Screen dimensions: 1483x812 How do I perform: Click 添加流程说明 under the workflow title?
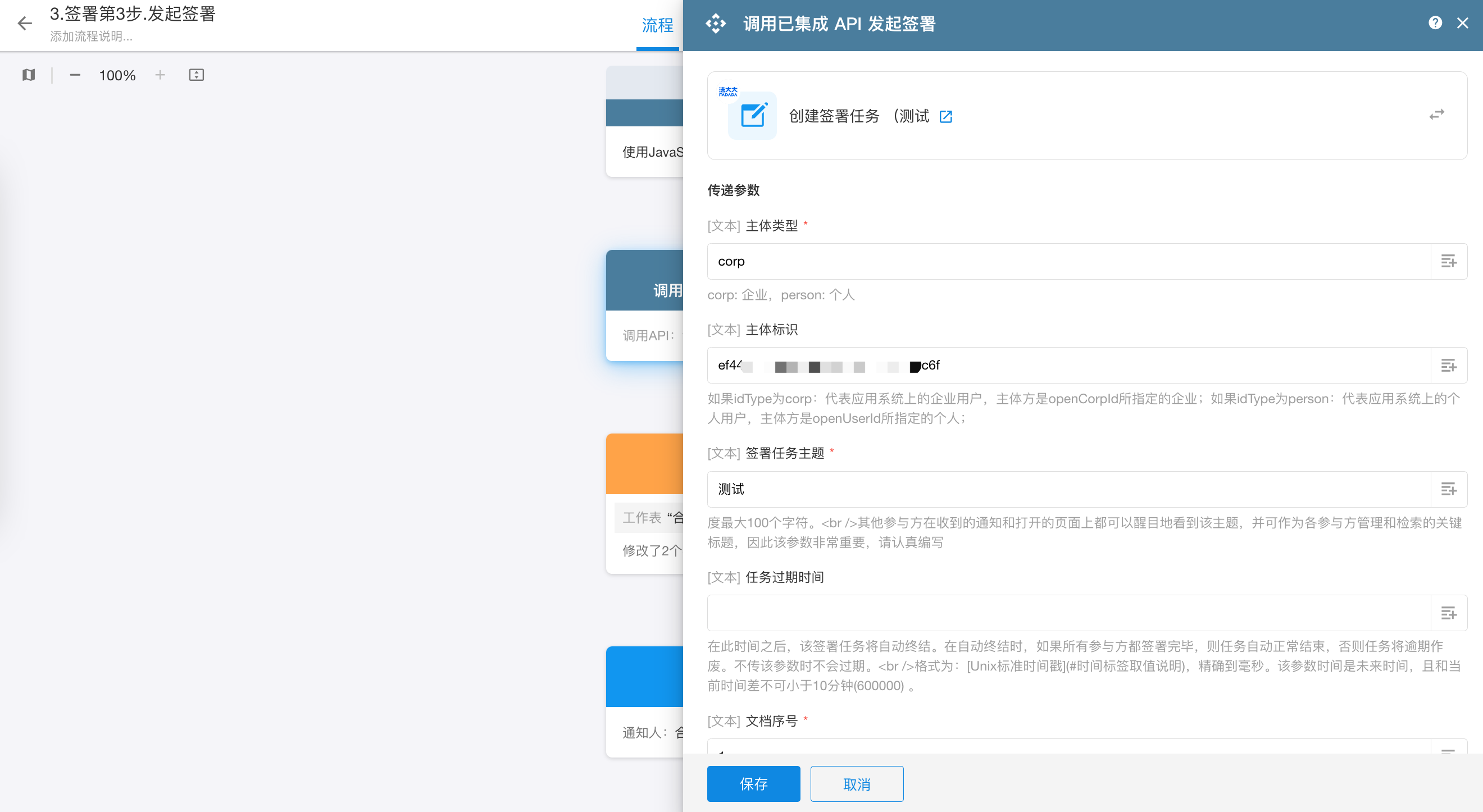click(x=91, y=37)
